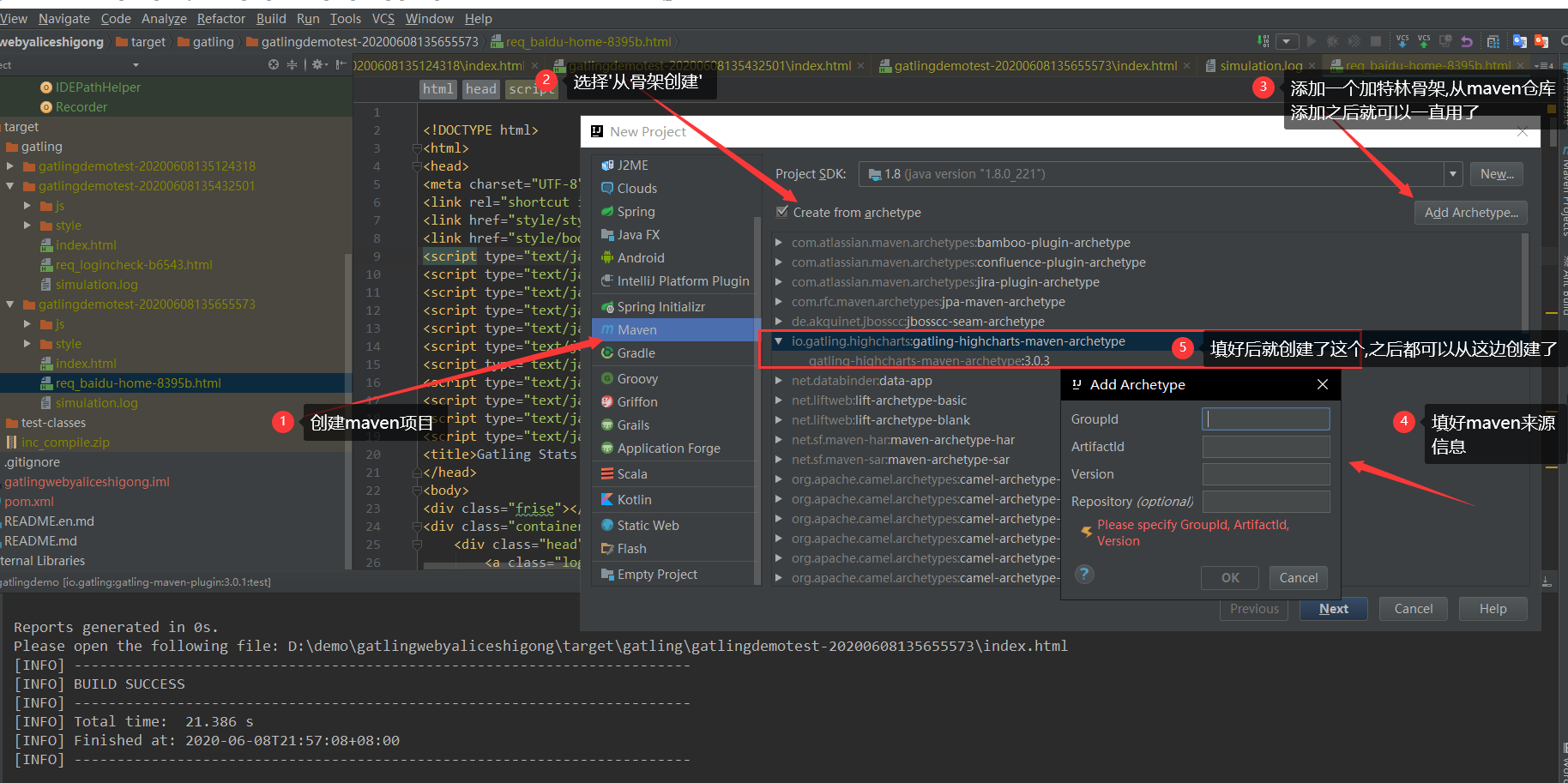The image size is (1568, 783).
Task: Click the Add Archetype help question icon
Action: point(1084,575)
